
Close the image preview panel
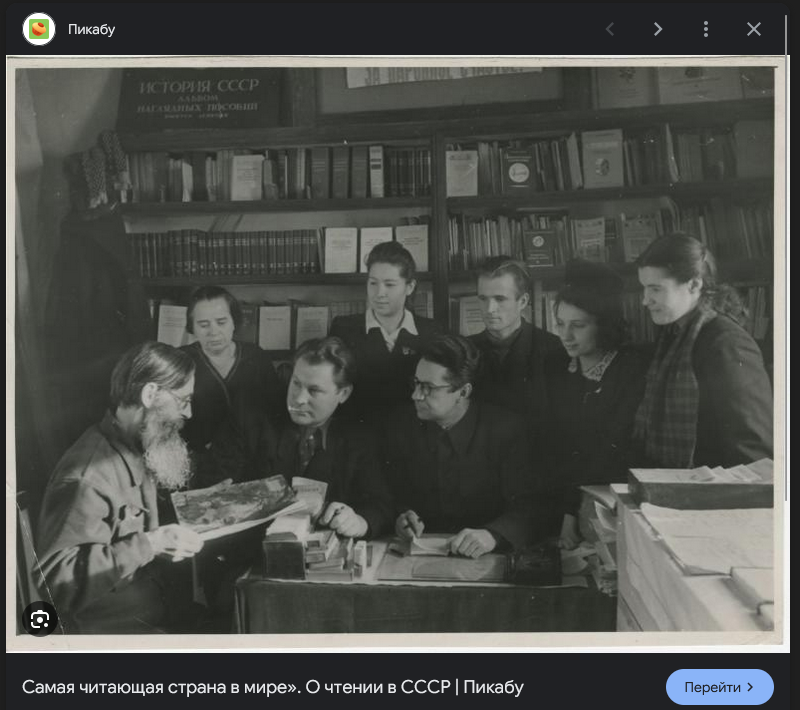pos(754,29)
